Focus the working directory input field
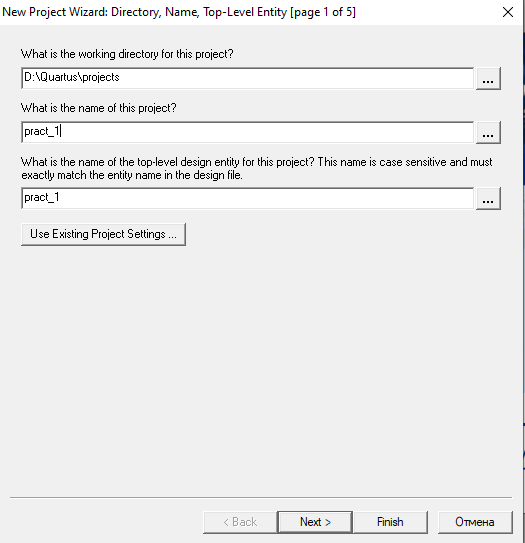Viewport: 525px width, 543px height. 248,78
